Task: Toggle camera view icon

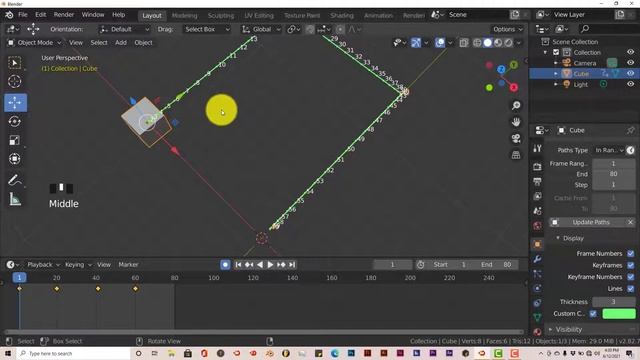Action: tap(516, 138)
